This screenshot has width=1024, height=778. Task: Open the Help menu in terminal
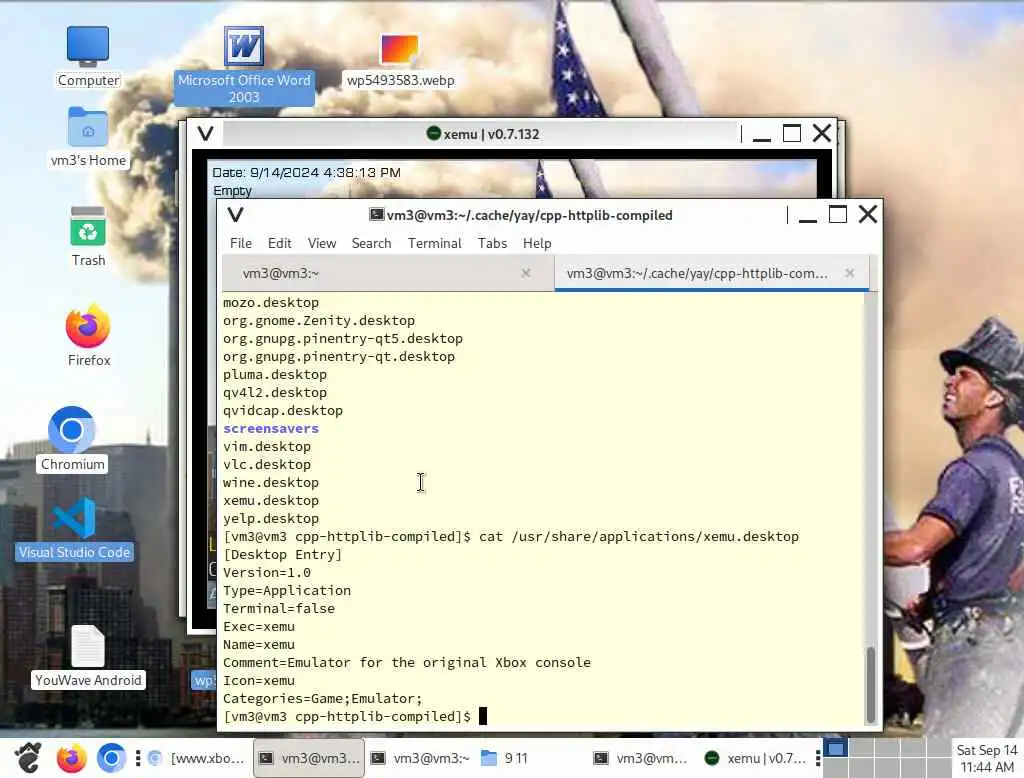(x=537, y=243)
